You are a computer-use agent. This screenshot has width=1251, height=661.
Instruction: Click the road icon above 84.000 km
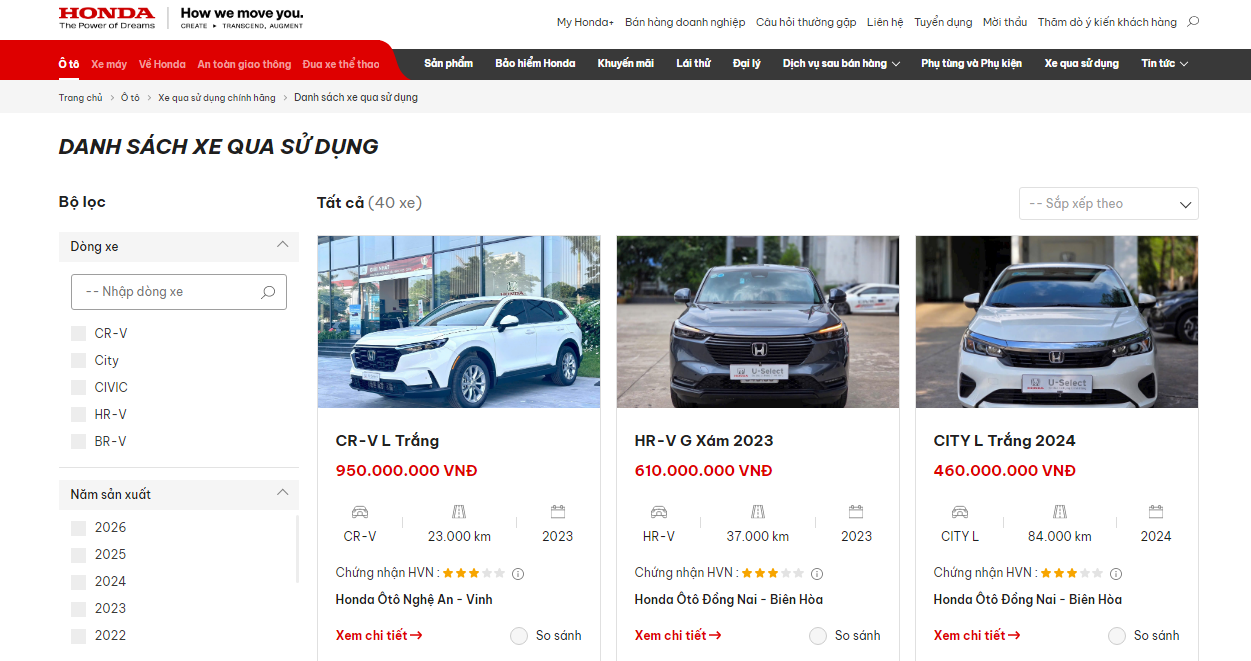tap(1059, 512)
